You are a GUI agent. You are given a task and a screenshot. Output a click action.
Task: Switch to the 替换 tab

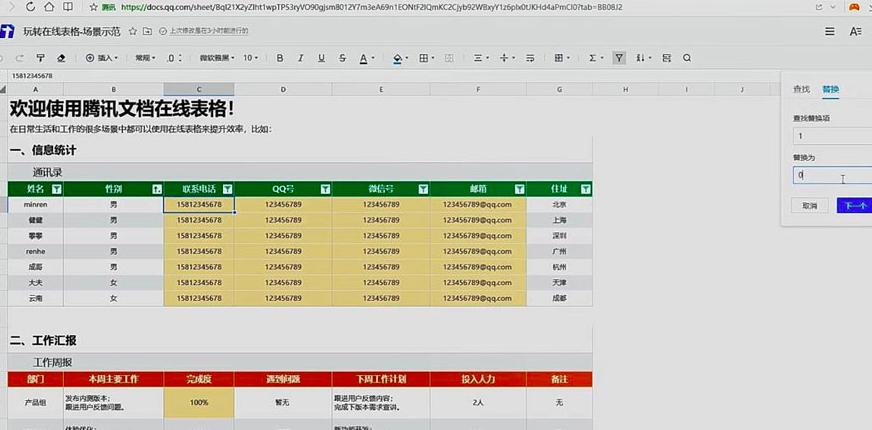coord(830,89)
